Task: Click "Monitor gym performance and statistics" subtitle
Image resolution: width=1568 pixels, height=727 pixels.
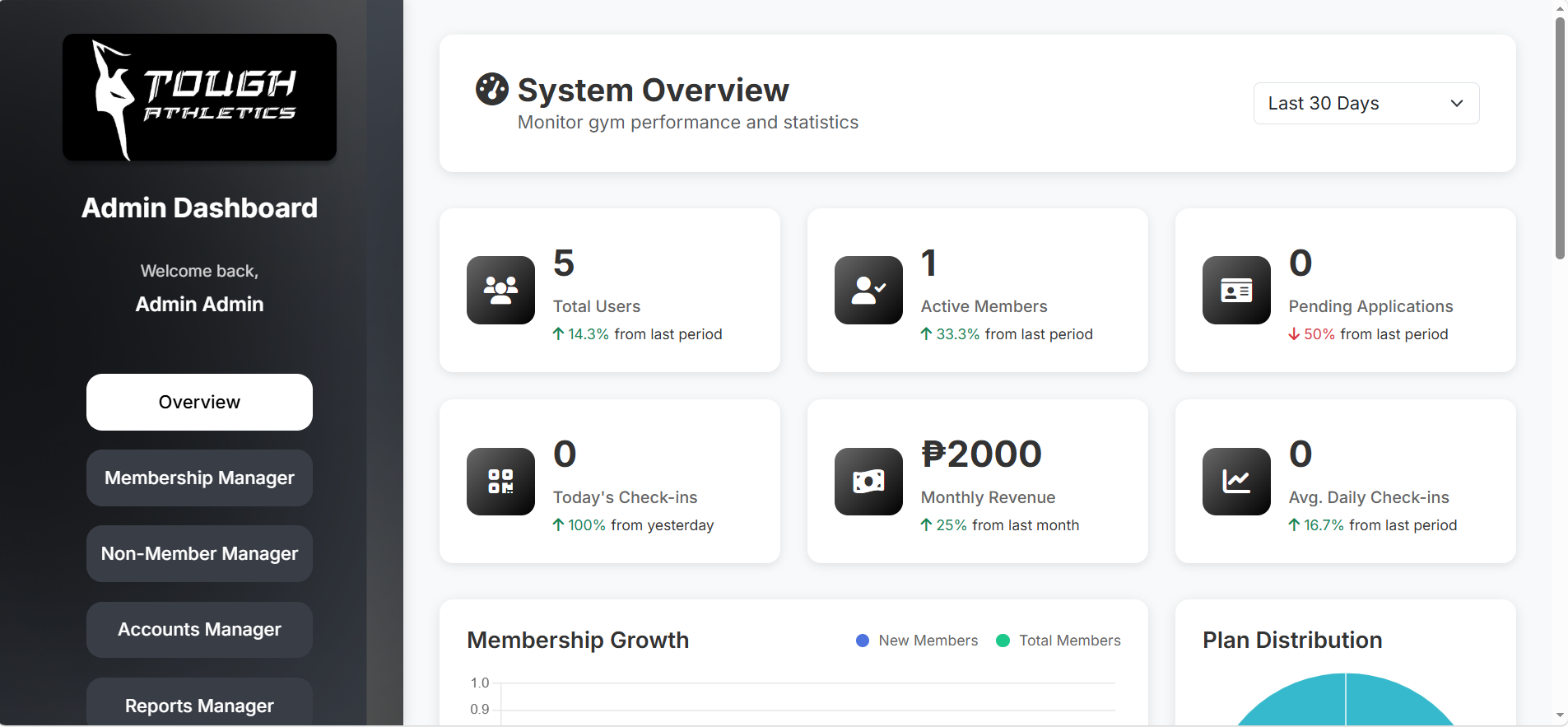Action: [688, 122]
